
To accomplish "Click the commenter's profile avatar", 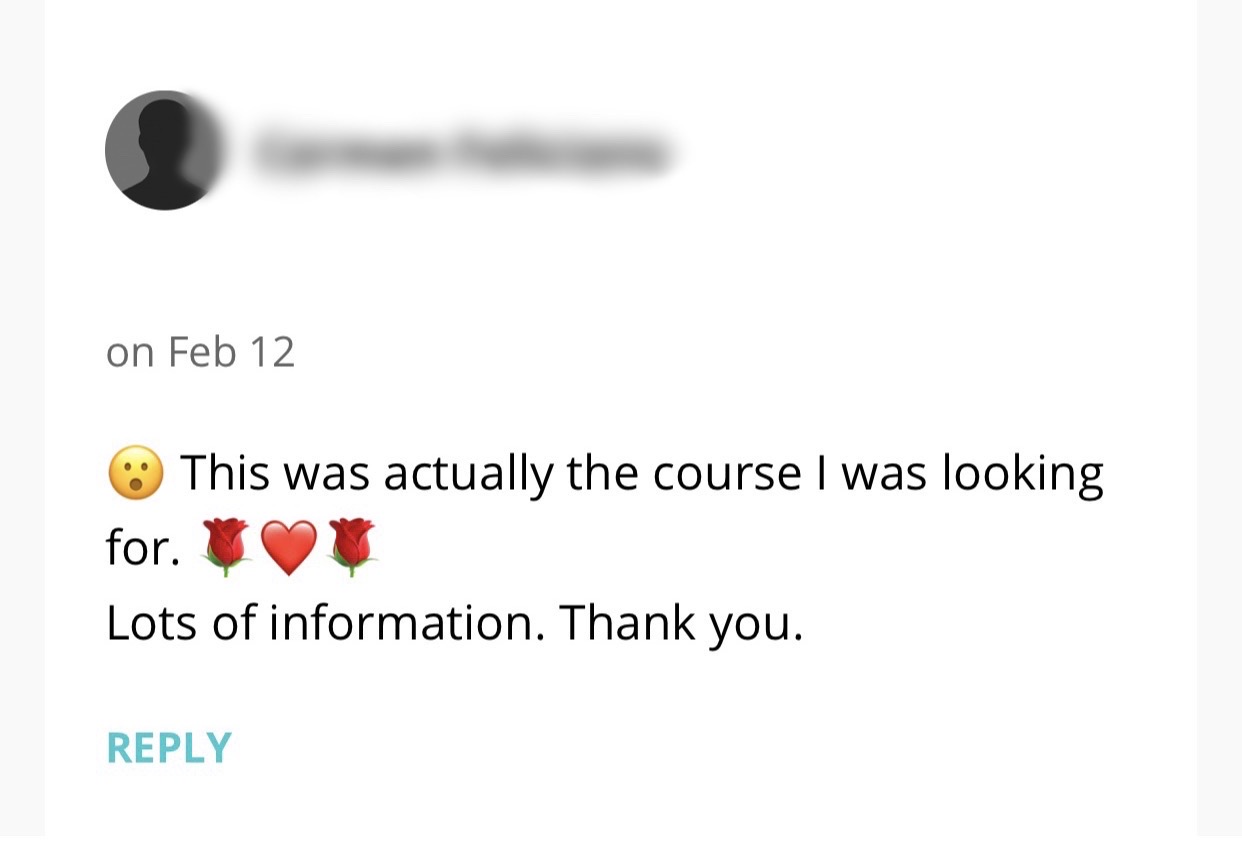I will pyautogui.click(x=162, y=151).
